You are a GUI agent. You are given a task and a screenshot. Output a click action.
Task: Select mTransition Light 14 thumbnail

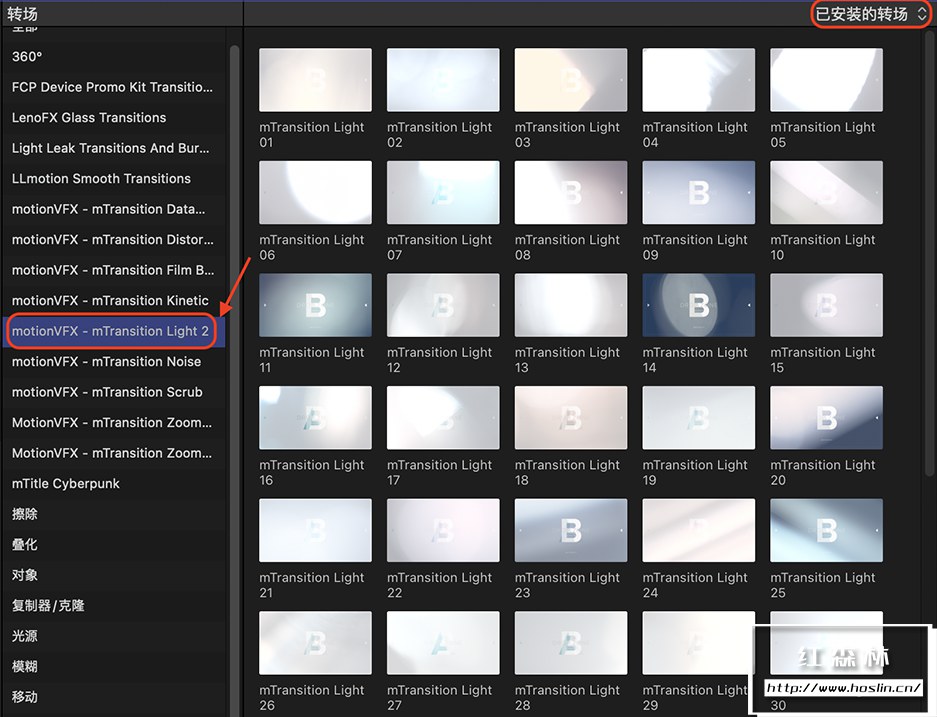(x=699, y=305)
